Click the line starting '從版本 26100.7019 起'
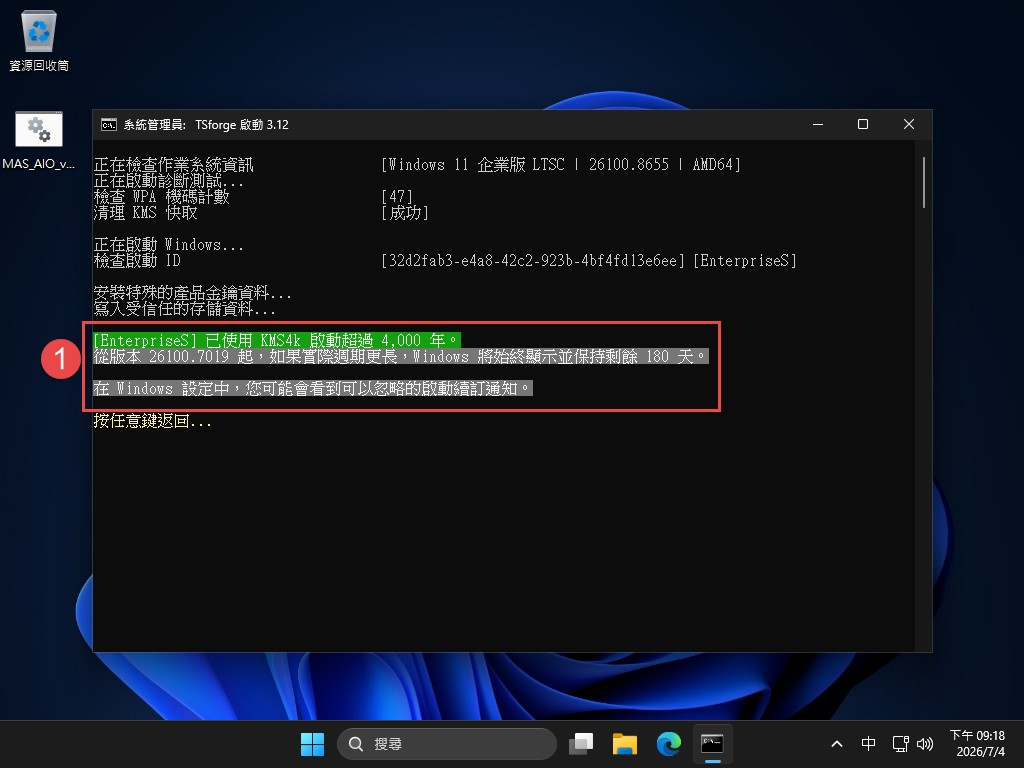The height and width of the screenshot is (768, 1024). [x=401, y=357]
